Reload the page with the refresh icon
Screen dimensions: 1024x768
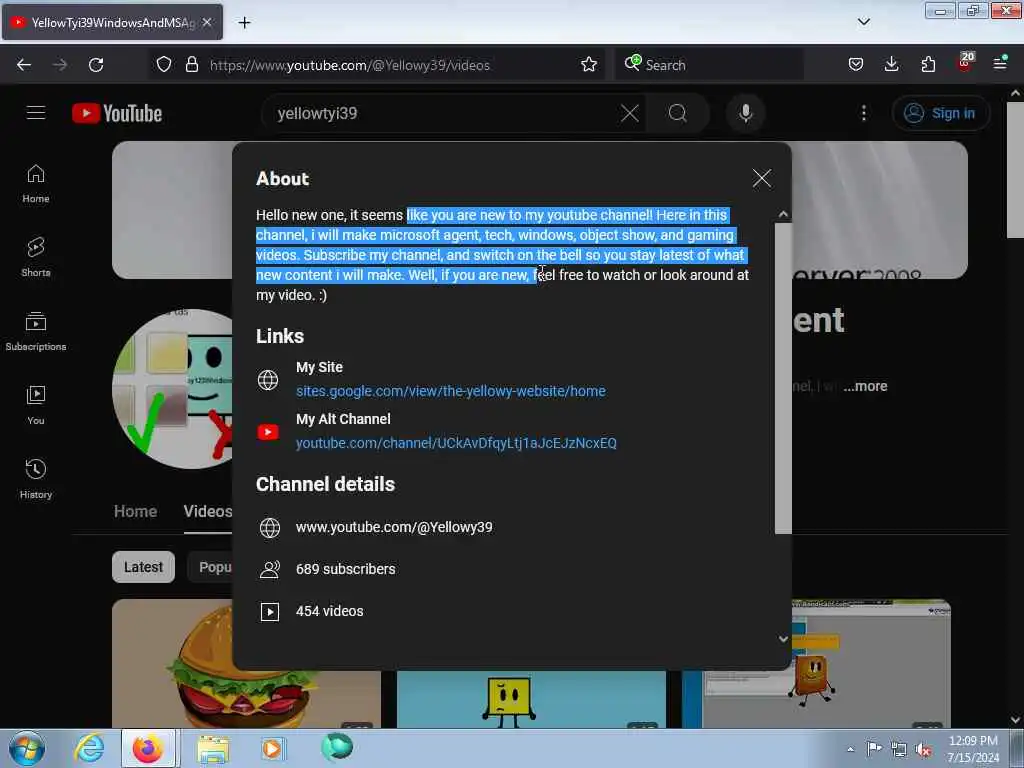[96, 65]
